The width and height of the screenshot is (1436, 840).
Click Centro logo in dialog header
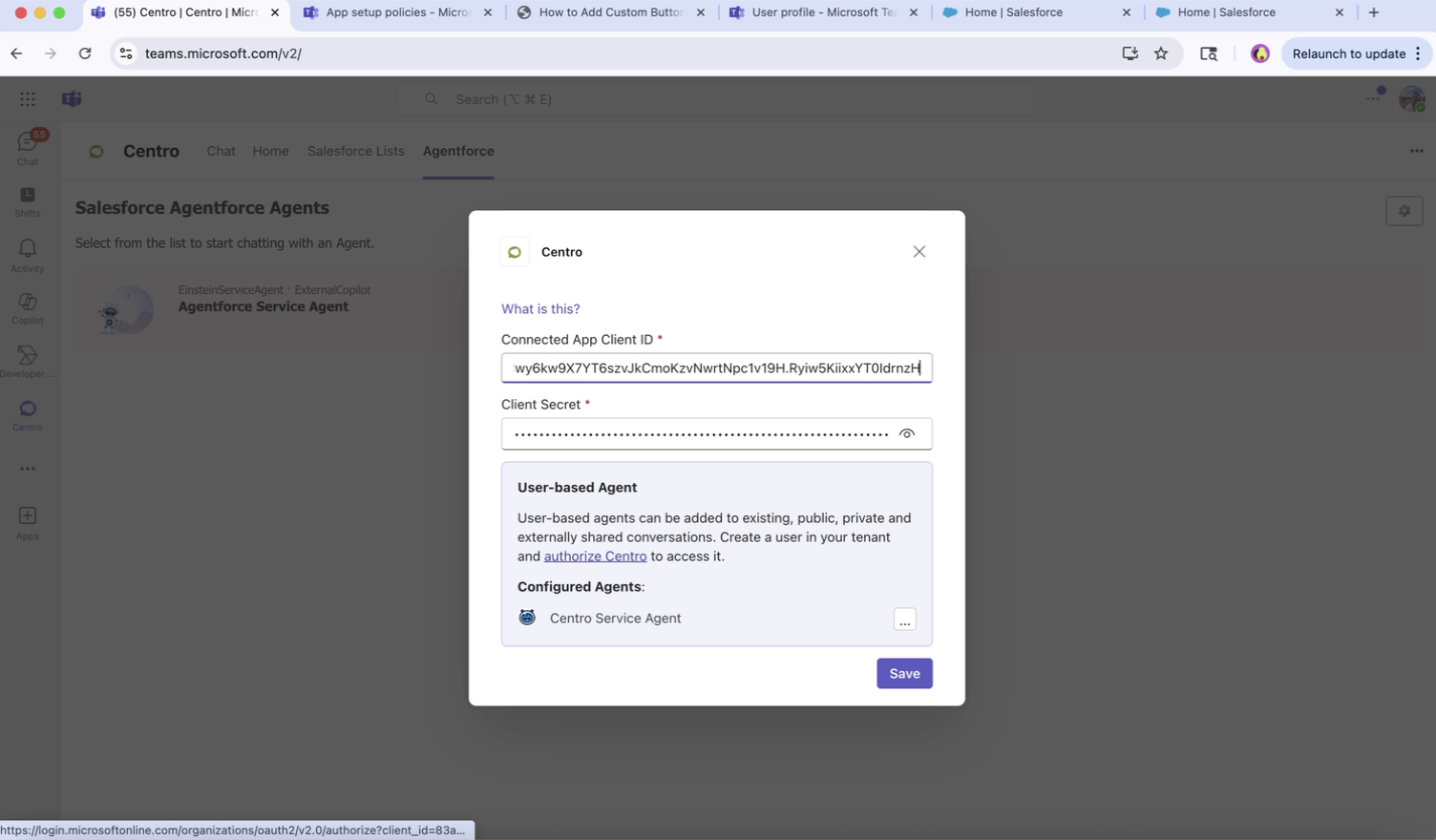pos(515,252)
